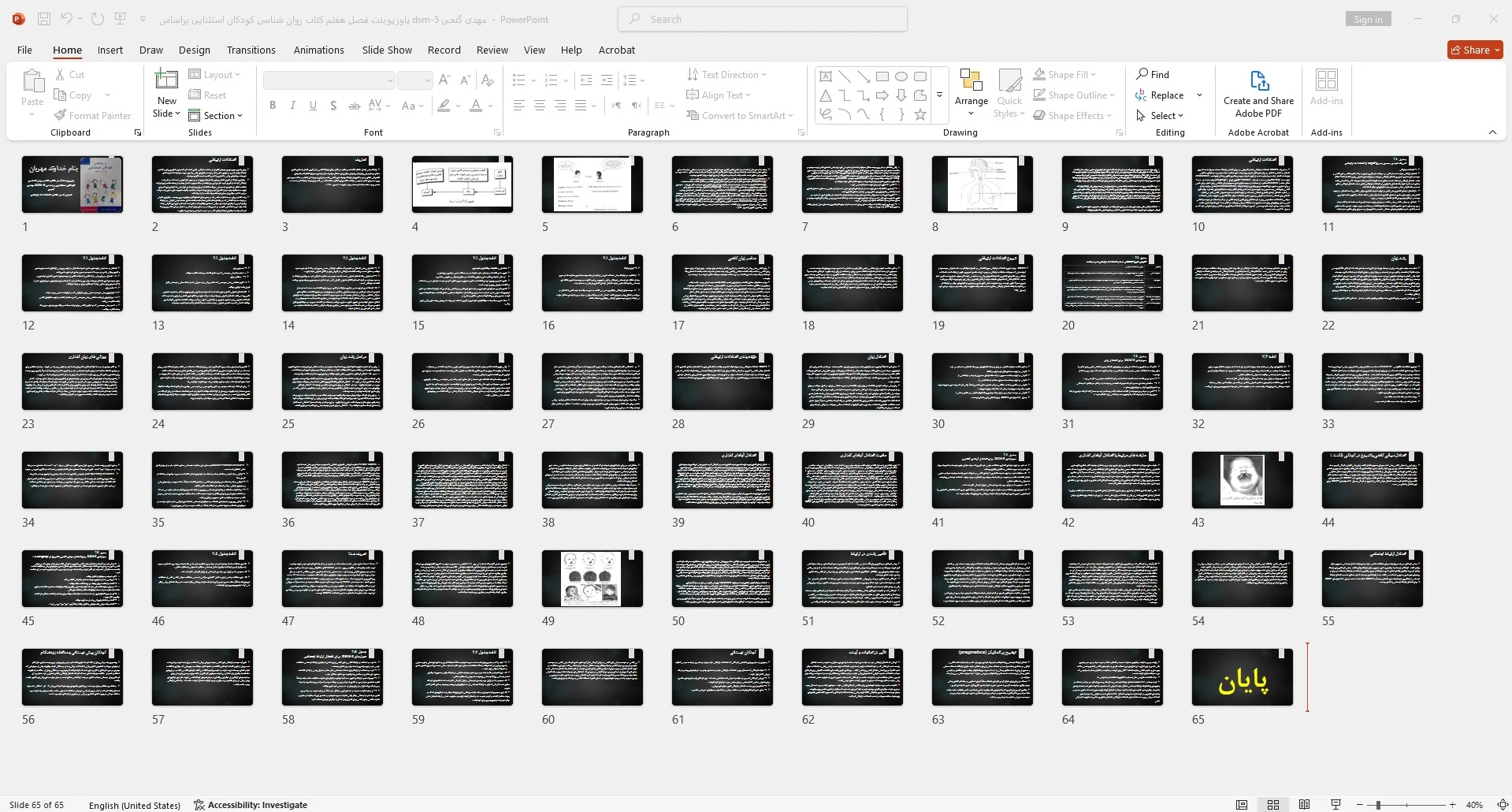The image size is (1512, 812).
Task: Toggle Italic formatting
Action: (x=293, y=105)
